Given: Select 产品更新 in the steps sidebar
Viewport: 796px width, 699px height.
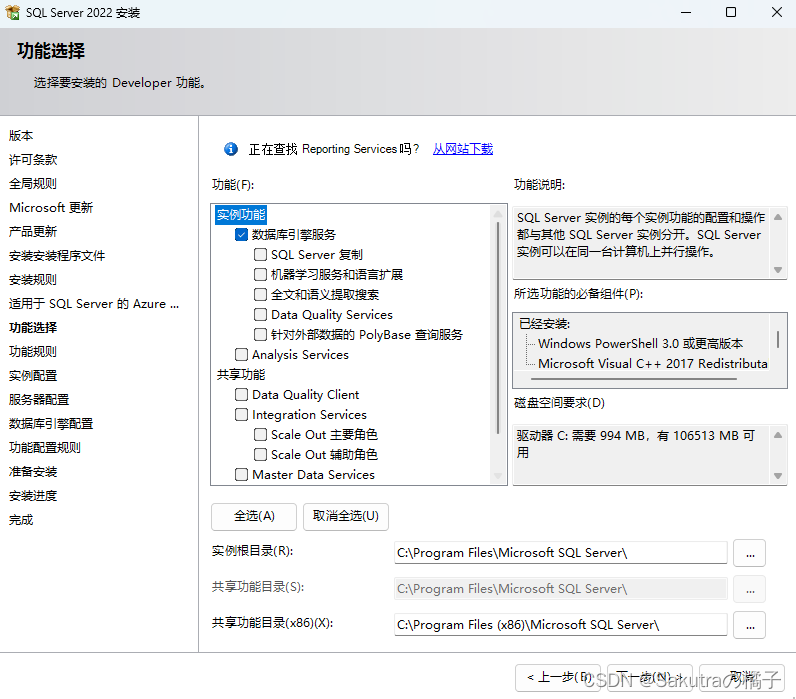Looking at the screenshot, I should pyautogui.click(x=32, y=231).
